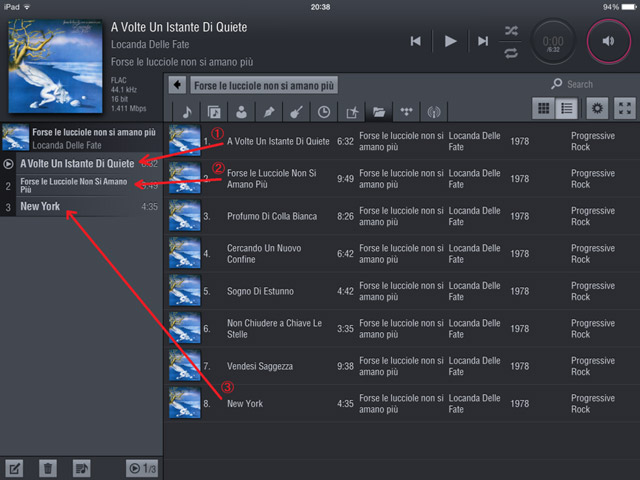Skip to next track

click(483, 41)
